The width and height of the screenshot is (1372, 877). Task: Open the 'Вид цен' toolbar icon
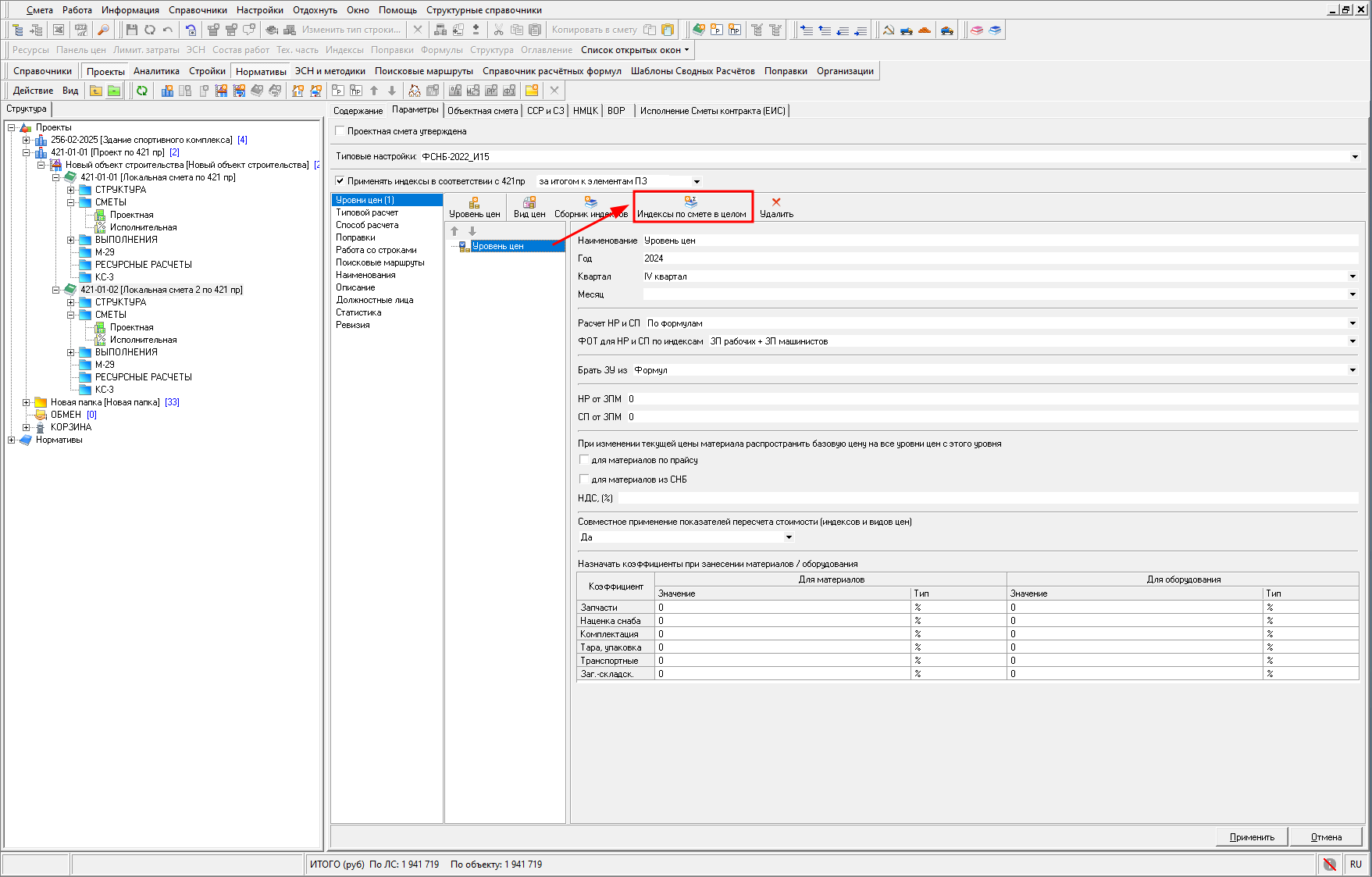529,208
